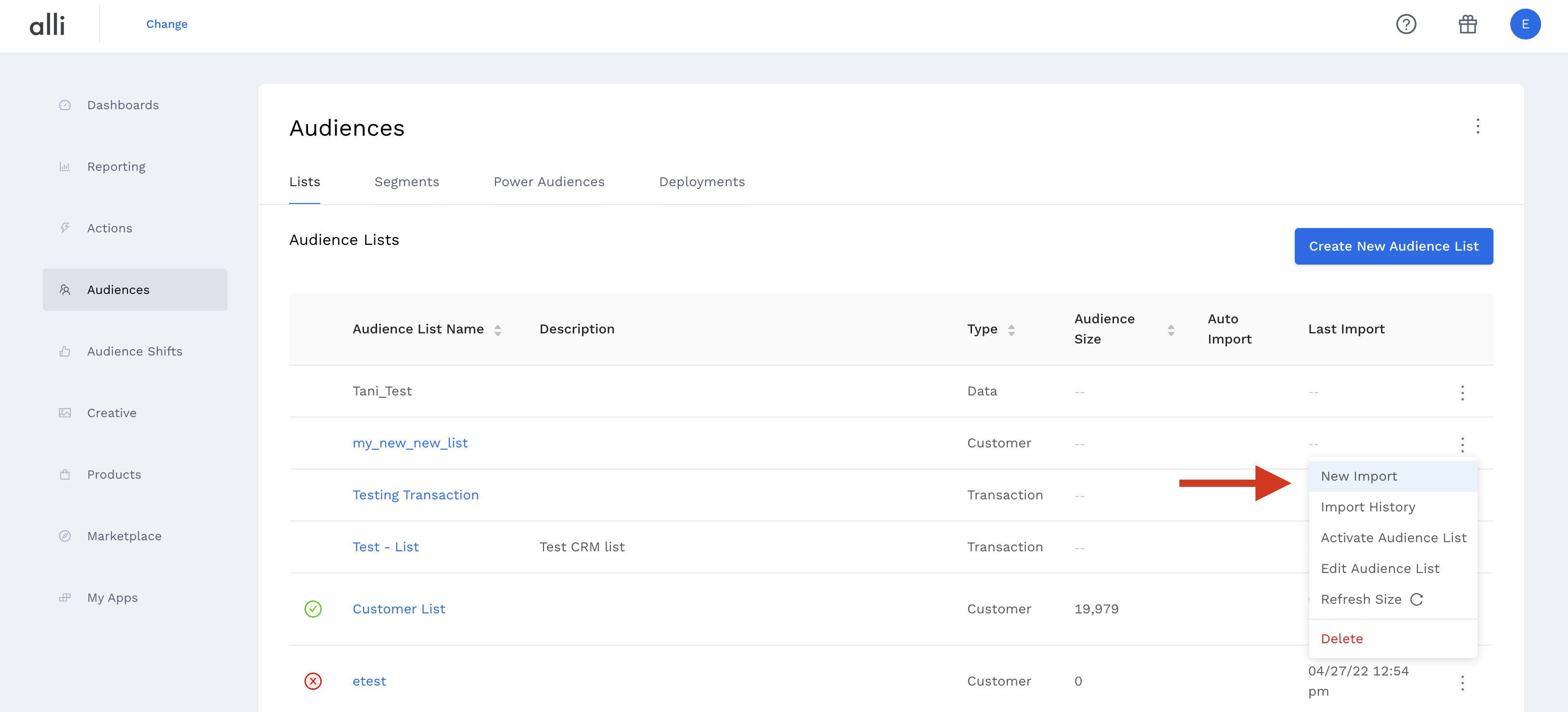Switch to the Segments tab
Image resolution: width=1568 pixels, height=712 pixels.
coord(406,181)
